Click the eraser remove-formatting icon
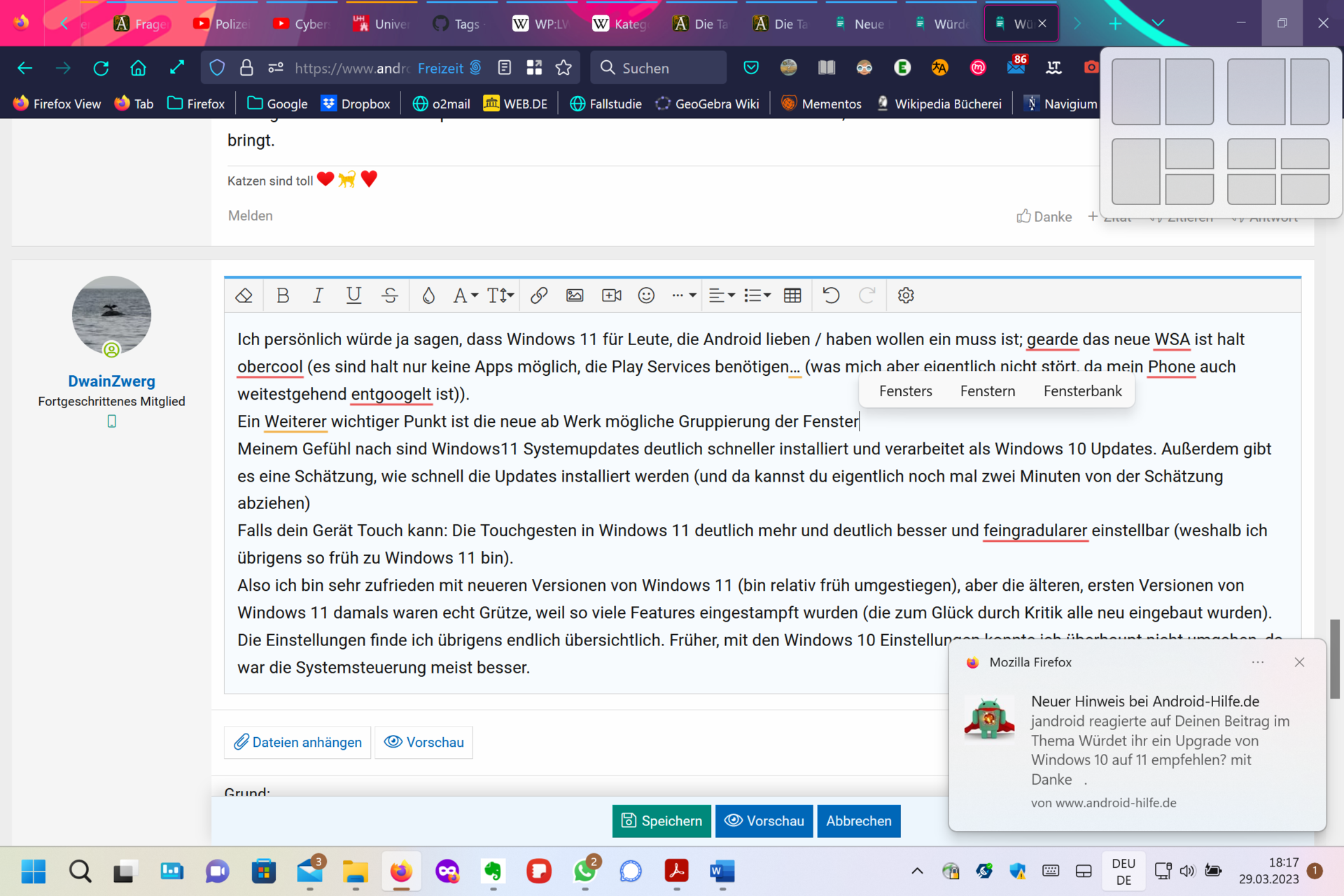 tap(244, 295)
